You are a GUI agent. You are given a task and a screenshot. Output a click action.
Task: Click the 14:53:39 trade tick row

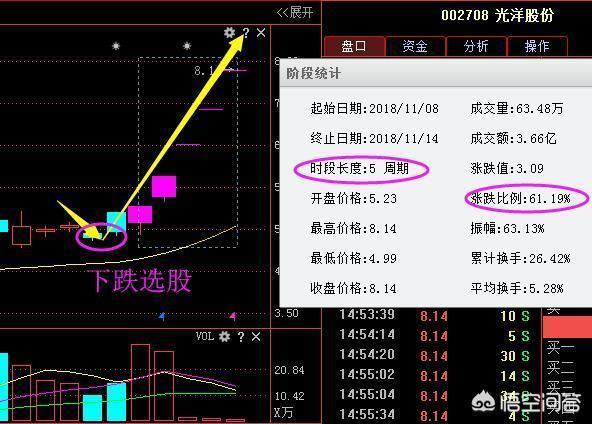pyautogui.click(x=434, y=316)
